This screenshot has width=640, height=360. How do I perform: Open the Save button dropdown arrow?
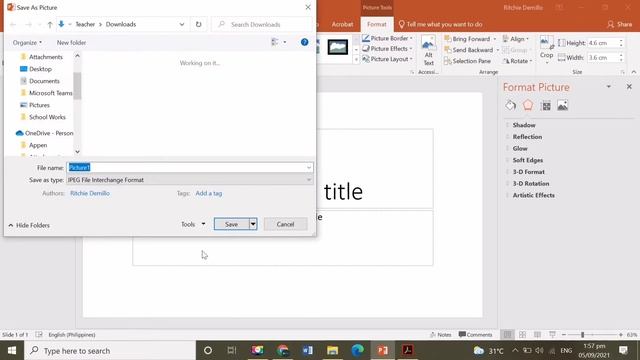(253, 224)
